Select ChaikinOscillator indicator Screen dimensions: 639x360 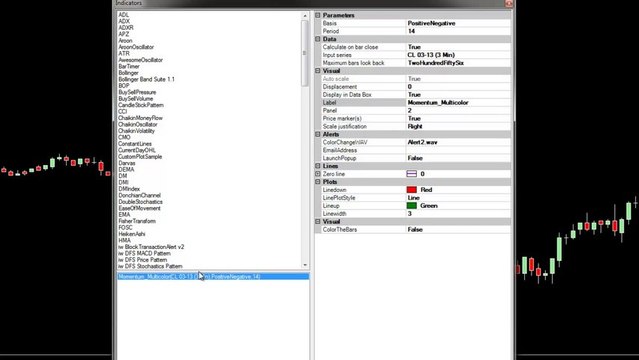pos(138,124)
